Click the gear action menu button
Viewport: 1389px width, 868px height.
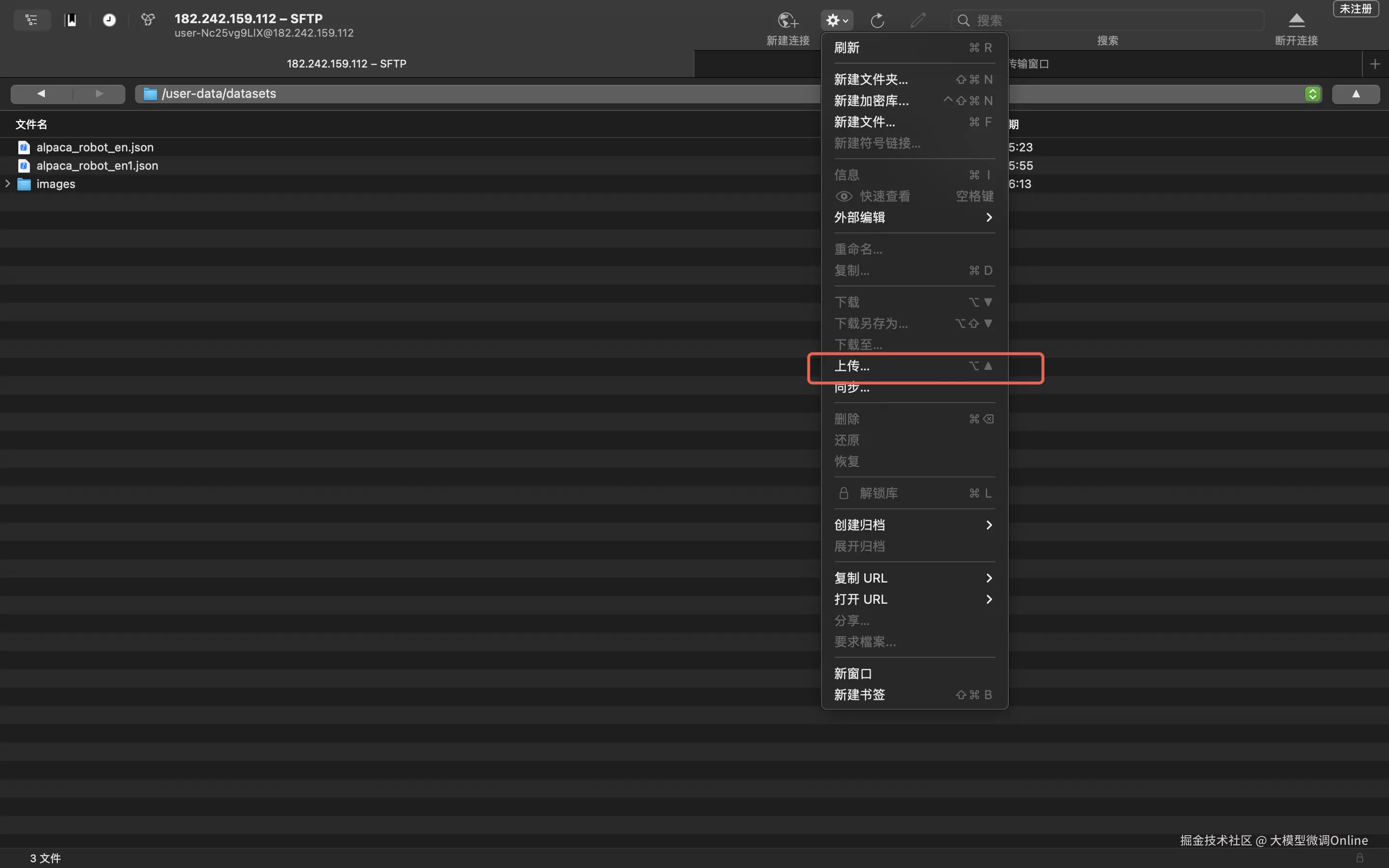(x=836, y=21)
